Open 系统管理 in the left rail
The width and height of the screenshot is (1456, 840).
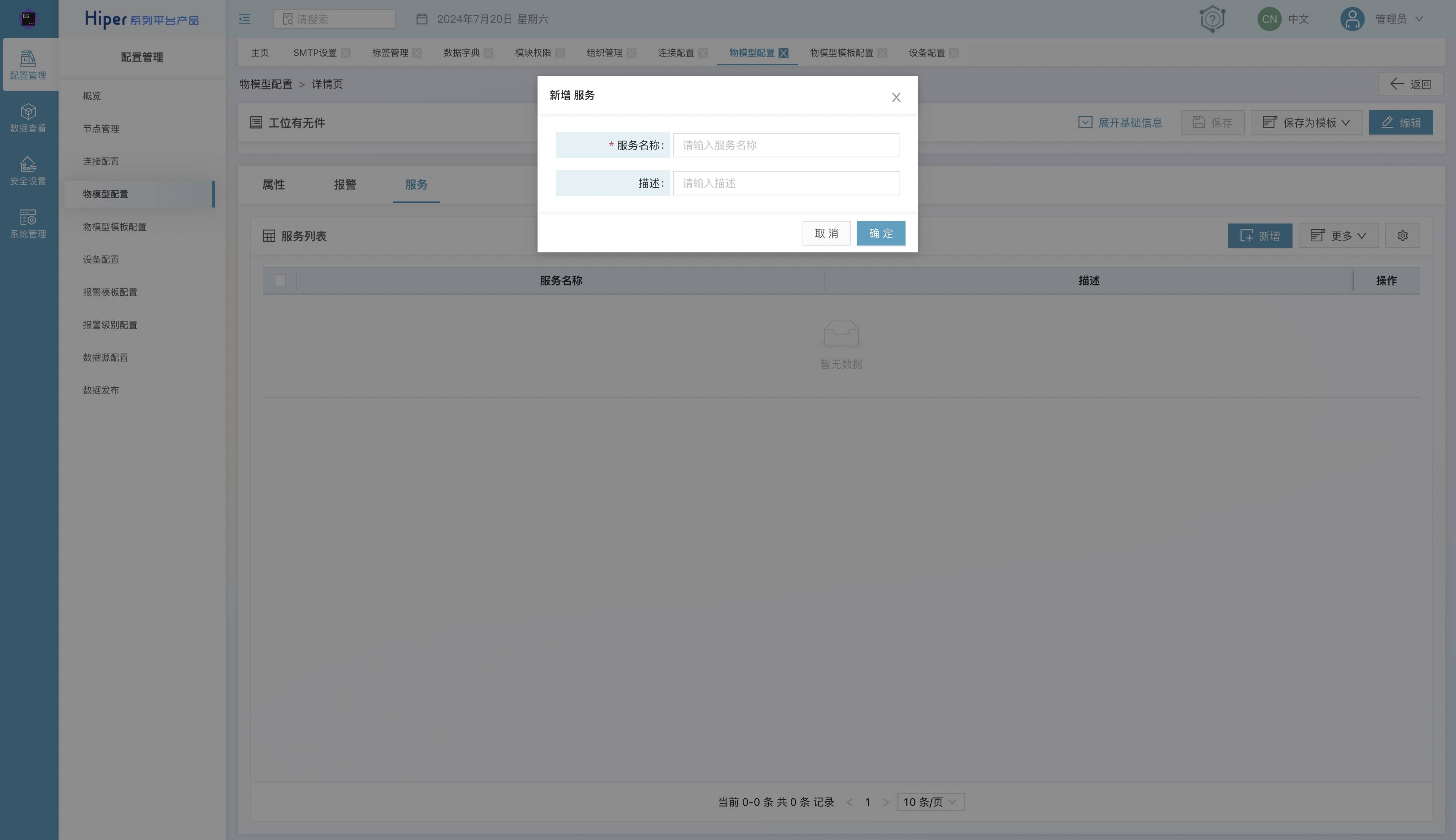coord(28,224)
